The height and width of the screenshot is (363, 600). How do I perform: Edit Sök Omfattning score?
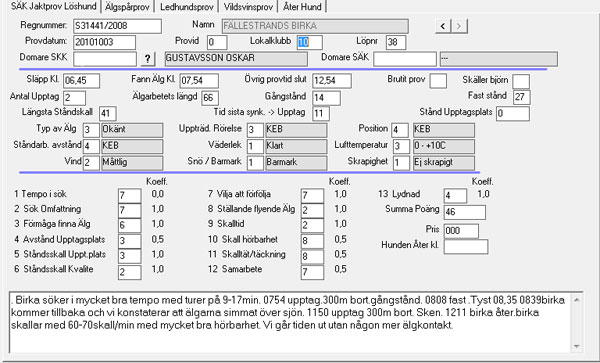129,211
